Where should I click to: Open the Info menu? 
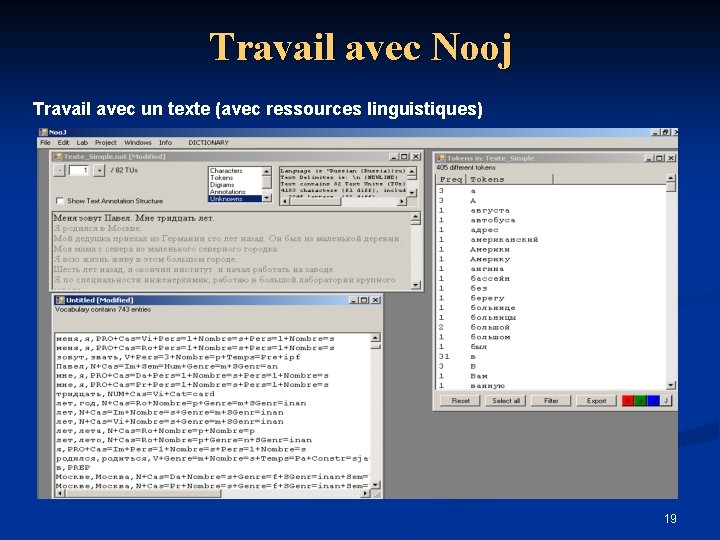(x=165, y=143)
